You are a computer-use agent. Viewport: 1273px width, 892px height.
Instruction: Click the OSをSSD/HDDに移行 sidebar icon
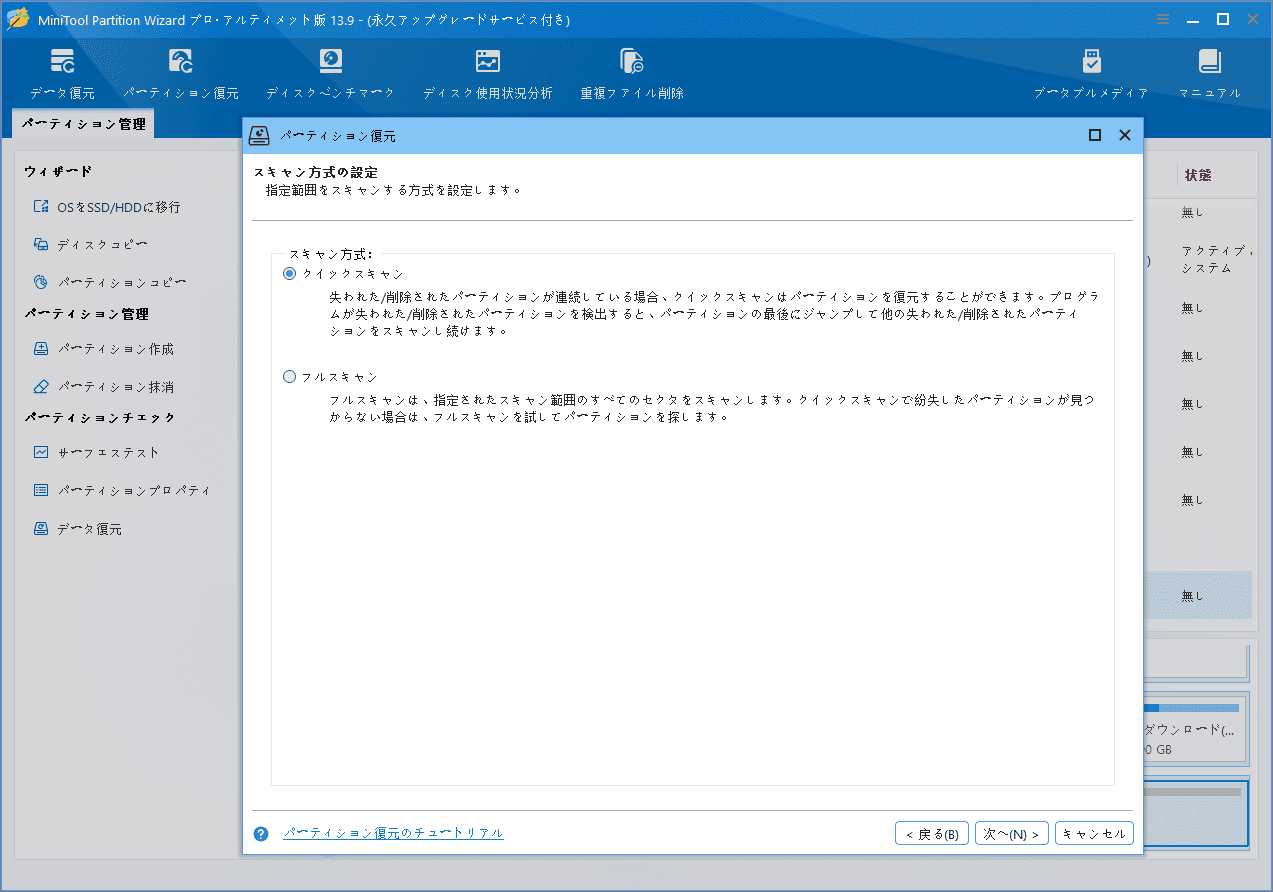coord(41,207)
